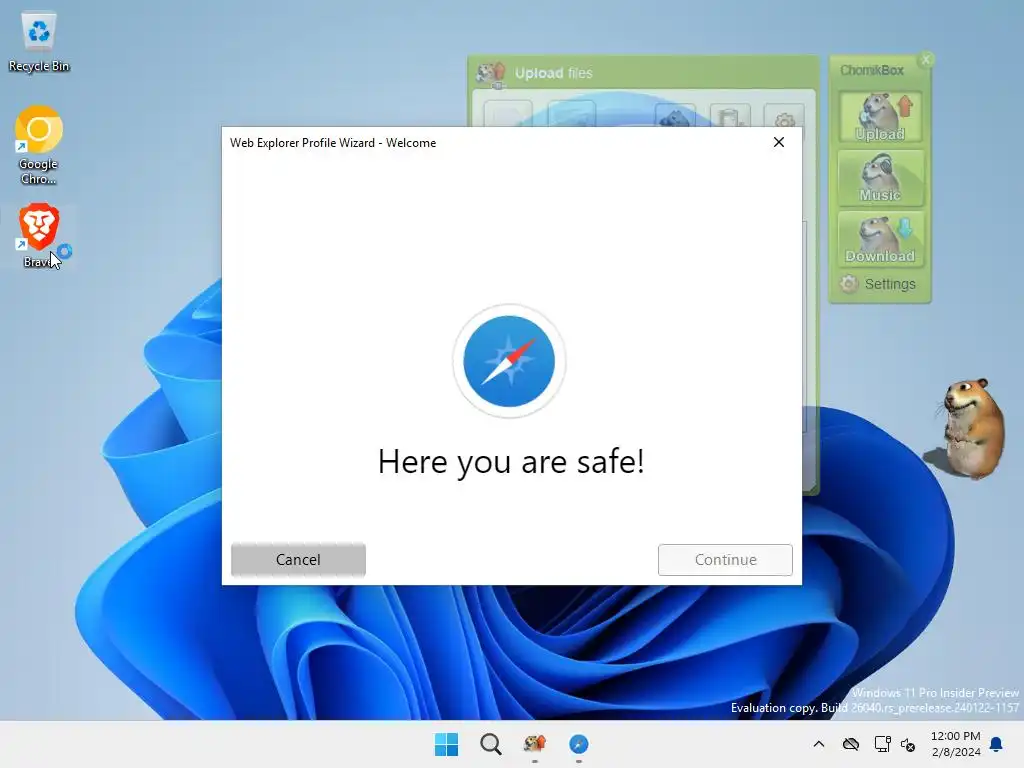Click the 'Here you are safe!' heading
The width and height of the screenshot is (1024, 768).
[x=511, y=462]
